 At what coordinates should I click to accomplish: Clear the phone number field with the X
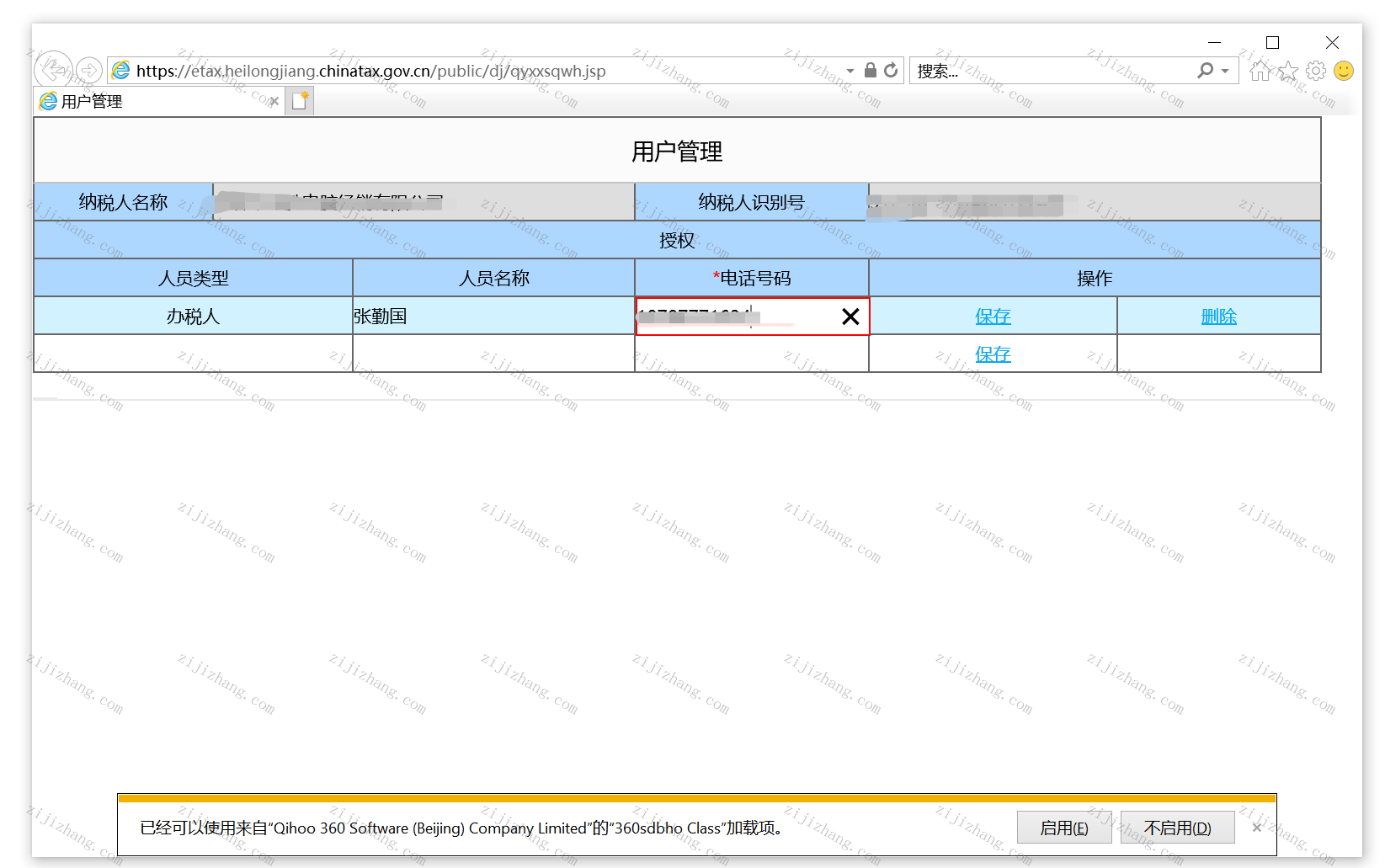pyautogui.click(x=850, y=317)
